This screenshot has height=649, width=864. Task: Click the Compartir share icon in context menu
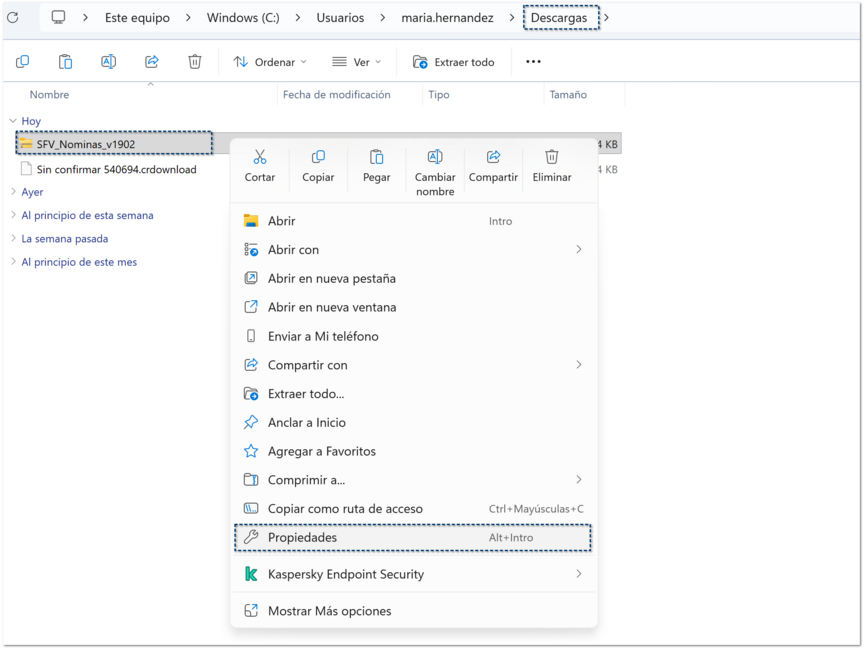coord(493,158)
